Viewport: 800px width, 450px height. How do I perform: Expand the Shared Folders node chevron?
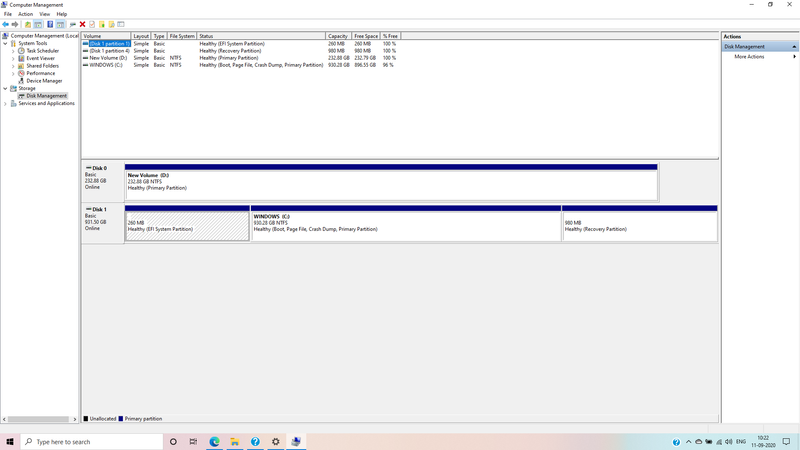pos(13,66)
